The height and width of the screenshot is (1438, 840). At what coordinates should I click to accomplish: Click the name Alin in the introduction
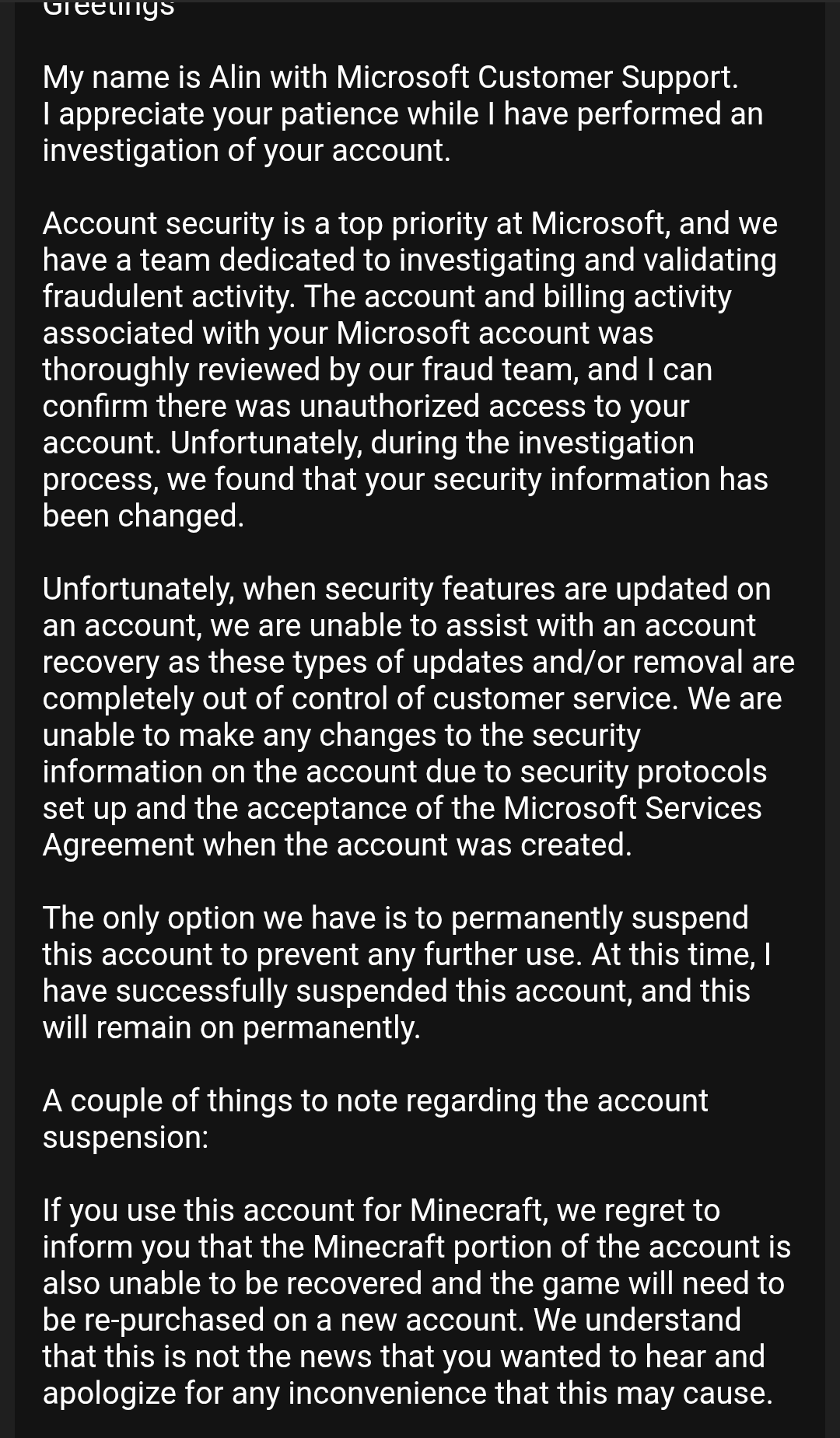pyautogui.click(x=230, y=77)
